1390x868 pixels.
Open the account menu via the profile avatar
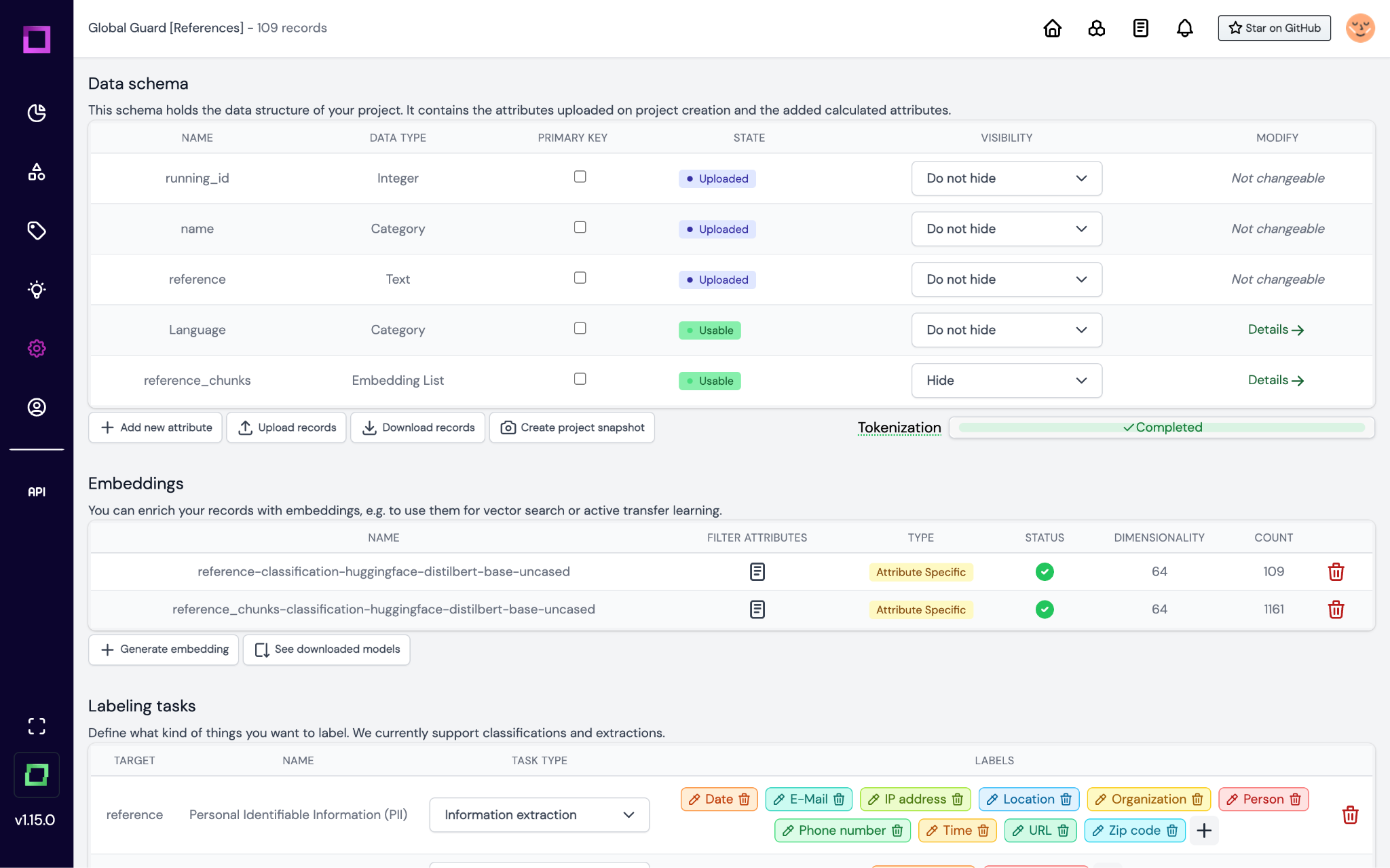1359,28
